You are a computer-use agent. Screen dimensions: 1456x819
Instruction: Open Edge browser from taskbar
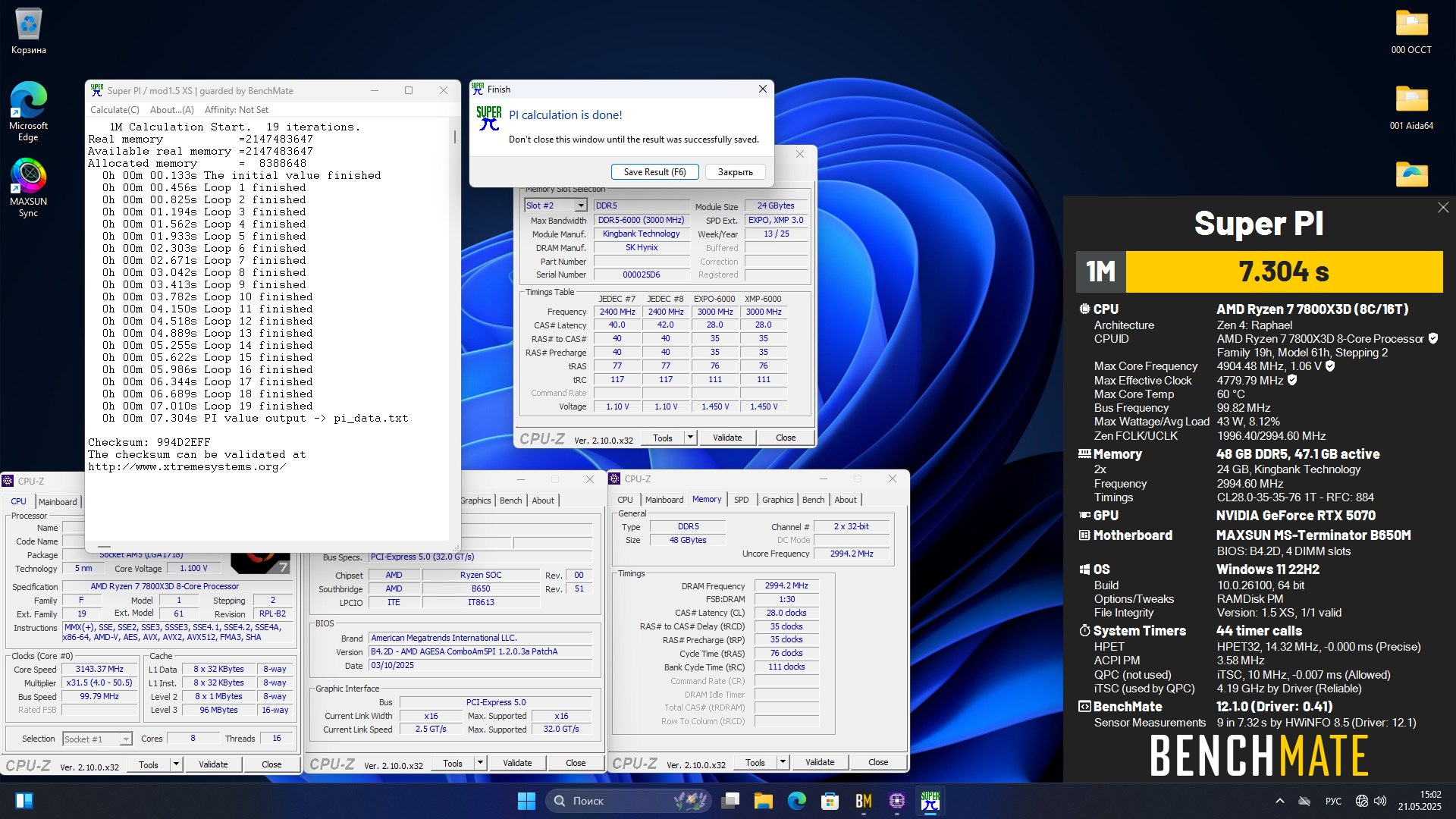click(797, 801)
